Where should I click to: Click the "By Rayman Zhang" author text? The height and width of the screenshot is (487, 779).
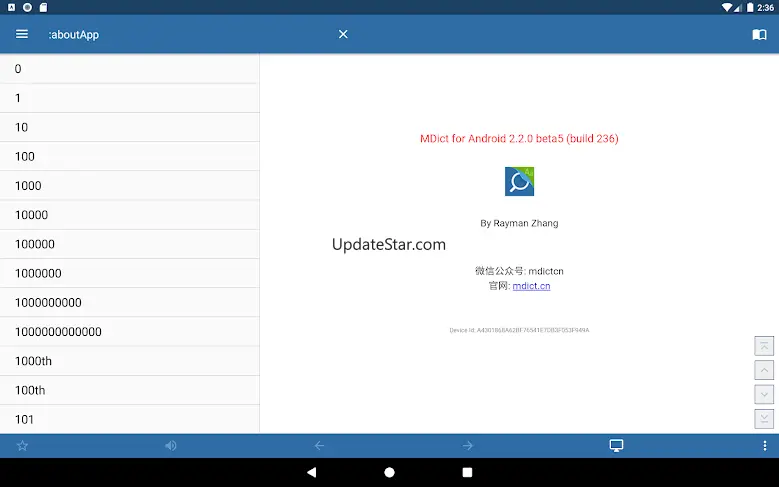point(519,223)
